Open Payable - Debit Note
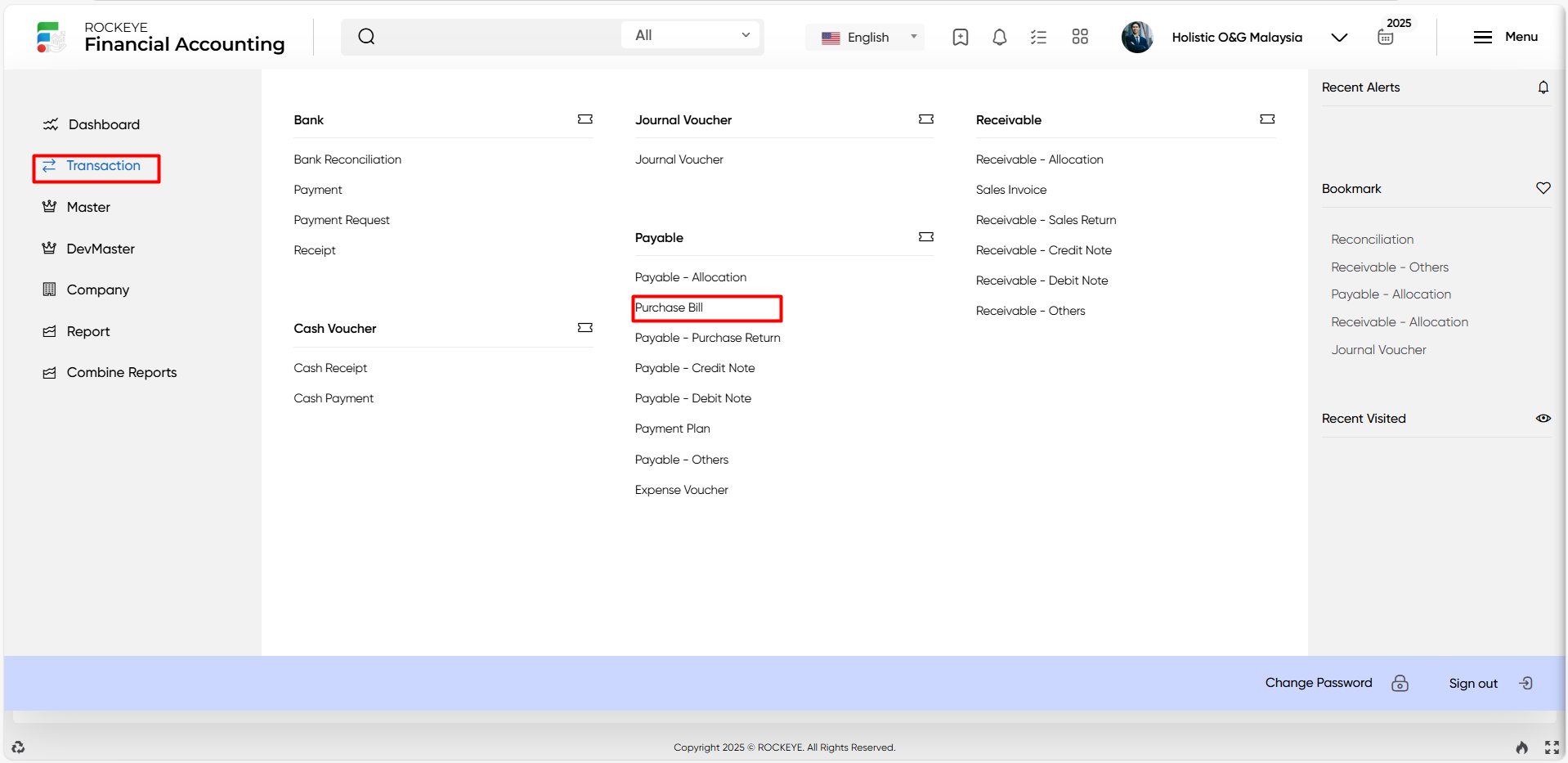This screenshot has height=763, width=1568. (x=693, y=398)
